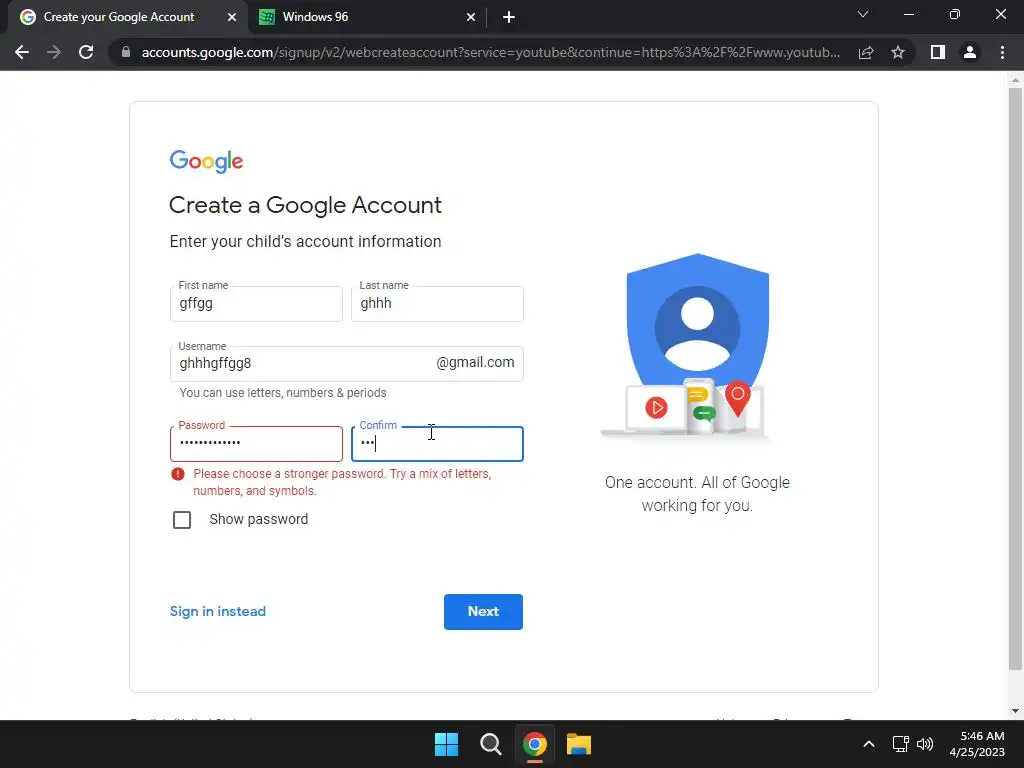The image size is (1024, 768).
Task: Click the vertical page scrollbar
Action: point(1015,379)
